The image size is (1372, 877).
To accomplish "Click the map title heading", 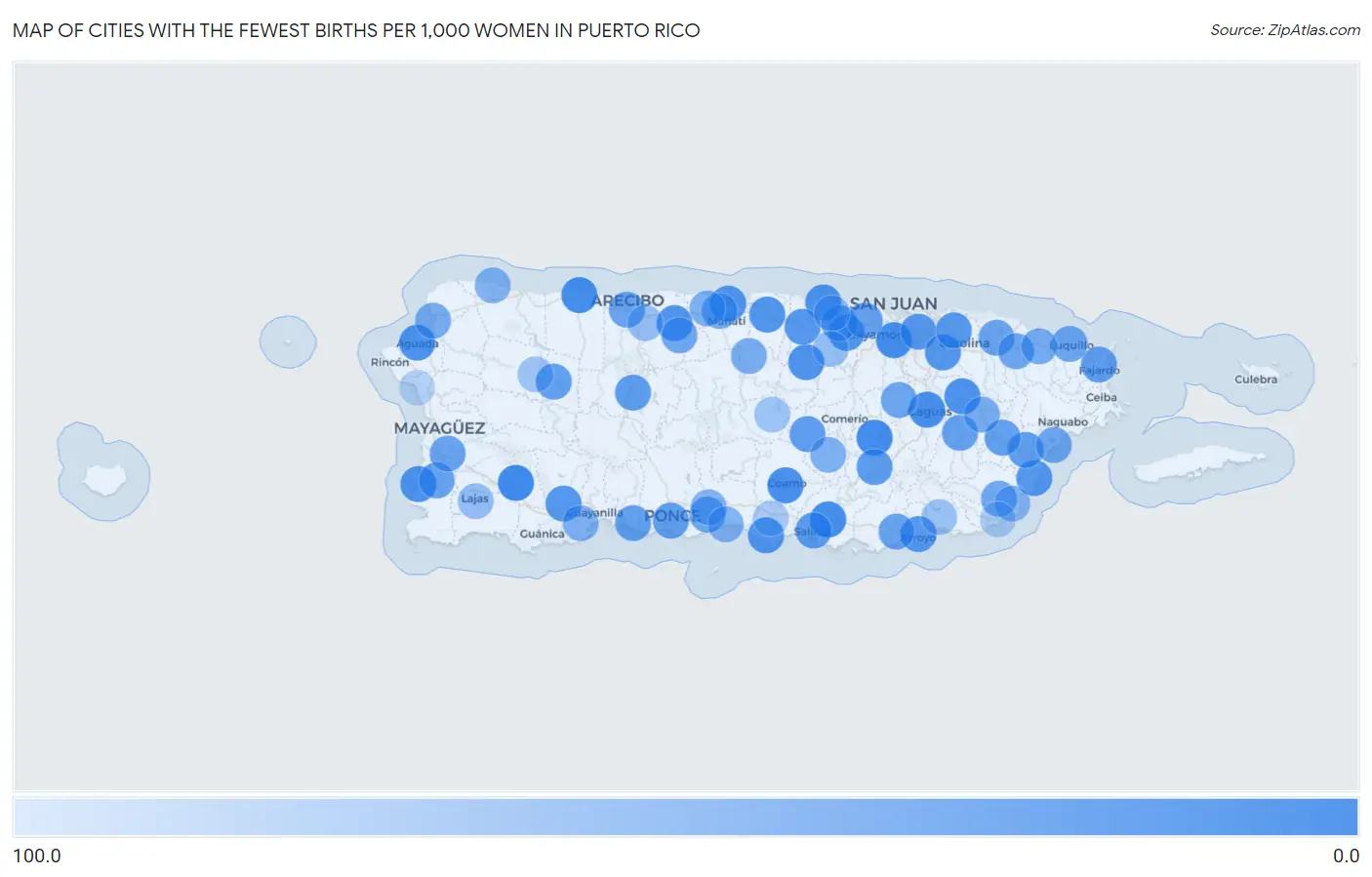I will point(356,30).
